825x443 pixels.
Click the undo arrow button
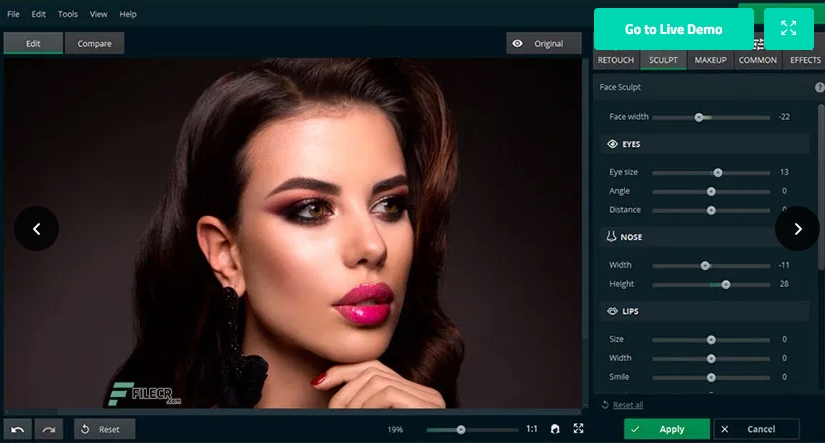point(17,429)
